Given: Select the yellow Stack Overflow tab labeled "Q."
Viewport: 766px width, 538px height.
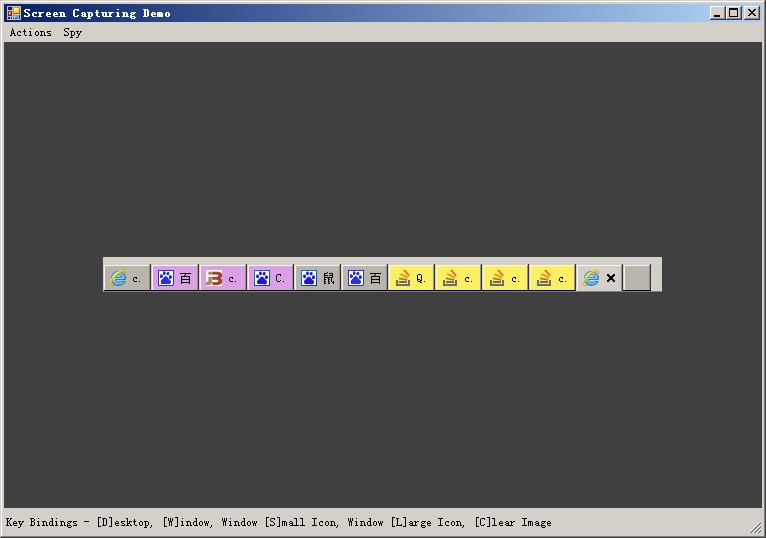Looking at the screenshot, I should [x=411, y=278].
